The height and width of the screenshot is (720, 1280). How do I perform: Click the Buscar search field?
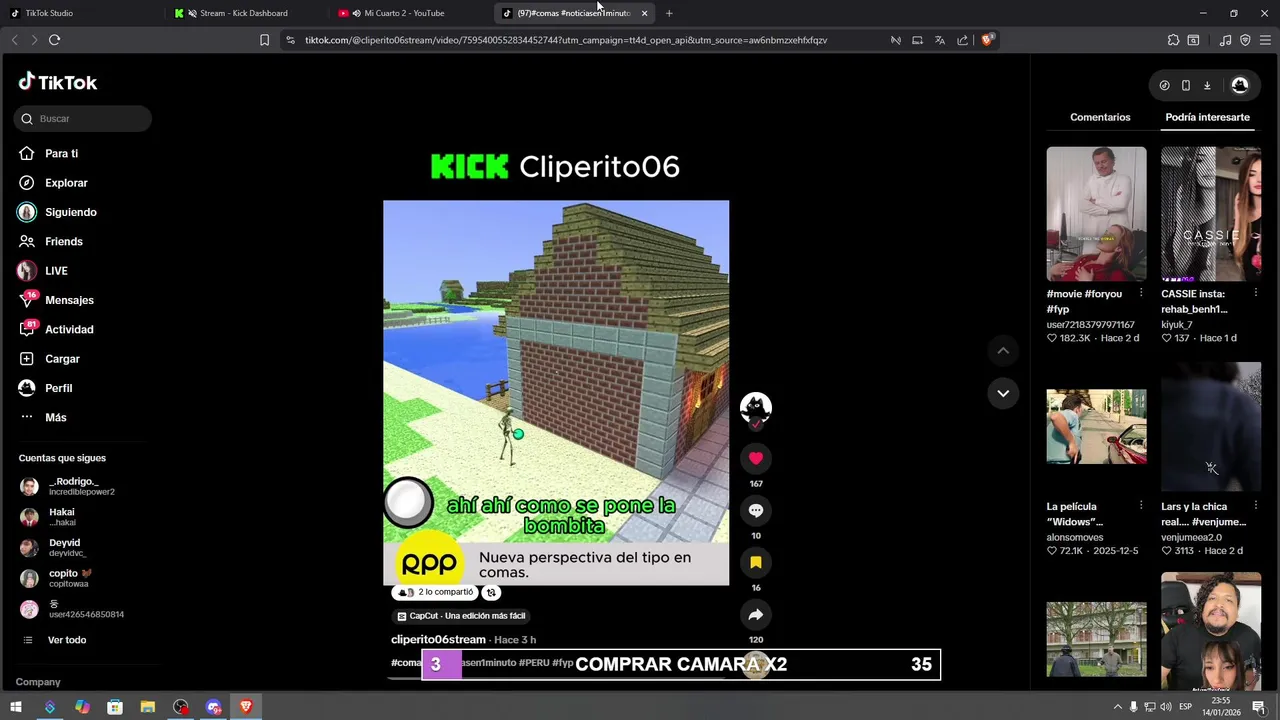(83, 119)
